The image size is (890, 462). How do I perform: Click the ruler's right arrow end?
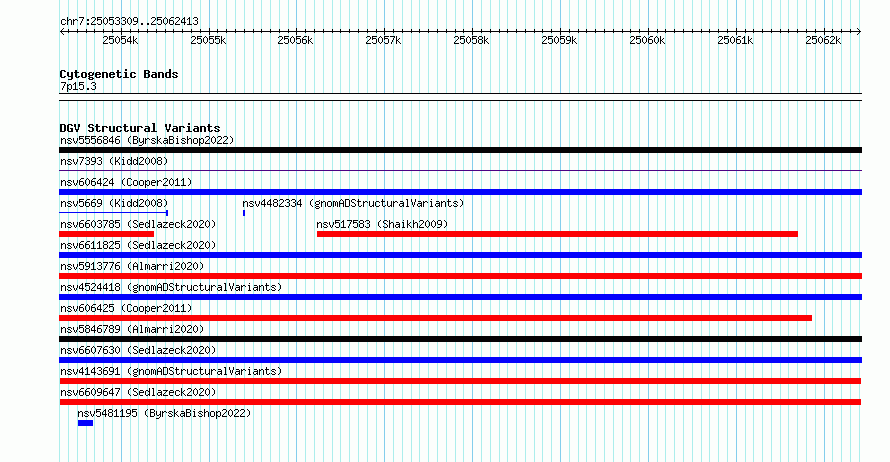coord(859,31)
